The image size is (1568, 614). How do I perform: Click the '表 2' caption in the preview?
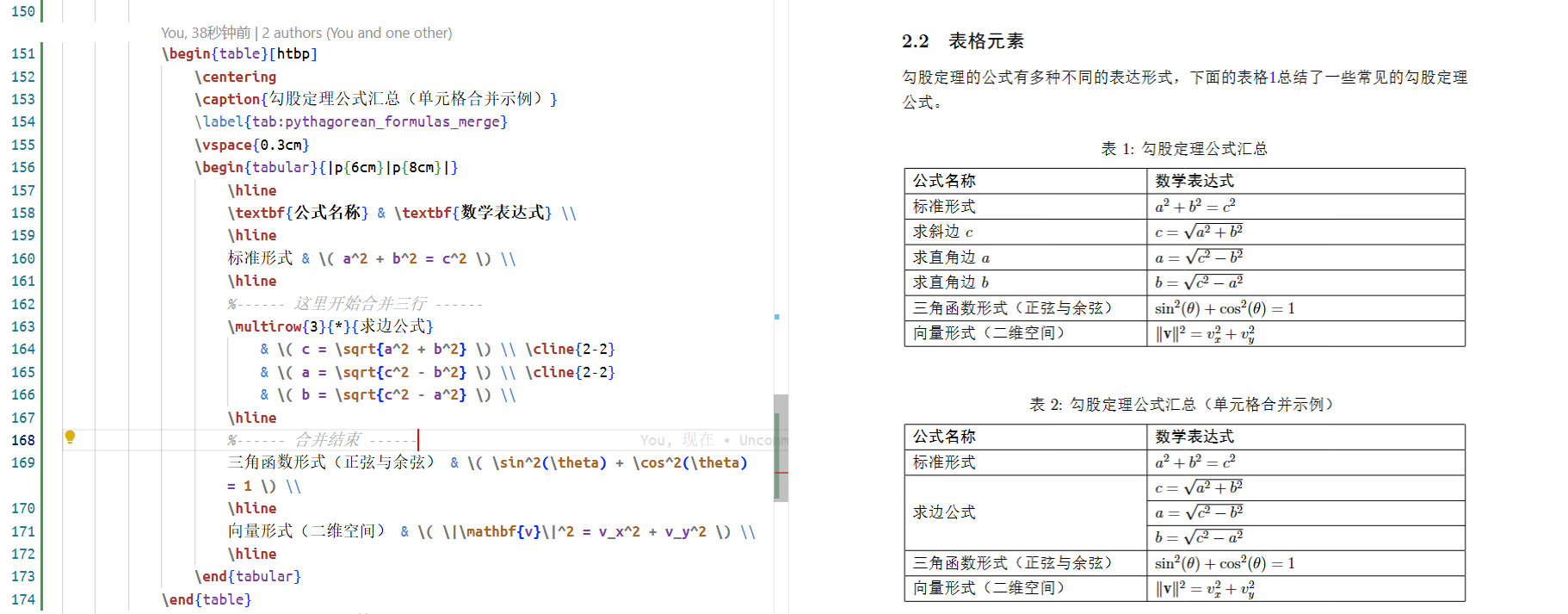click(1182, 405)
